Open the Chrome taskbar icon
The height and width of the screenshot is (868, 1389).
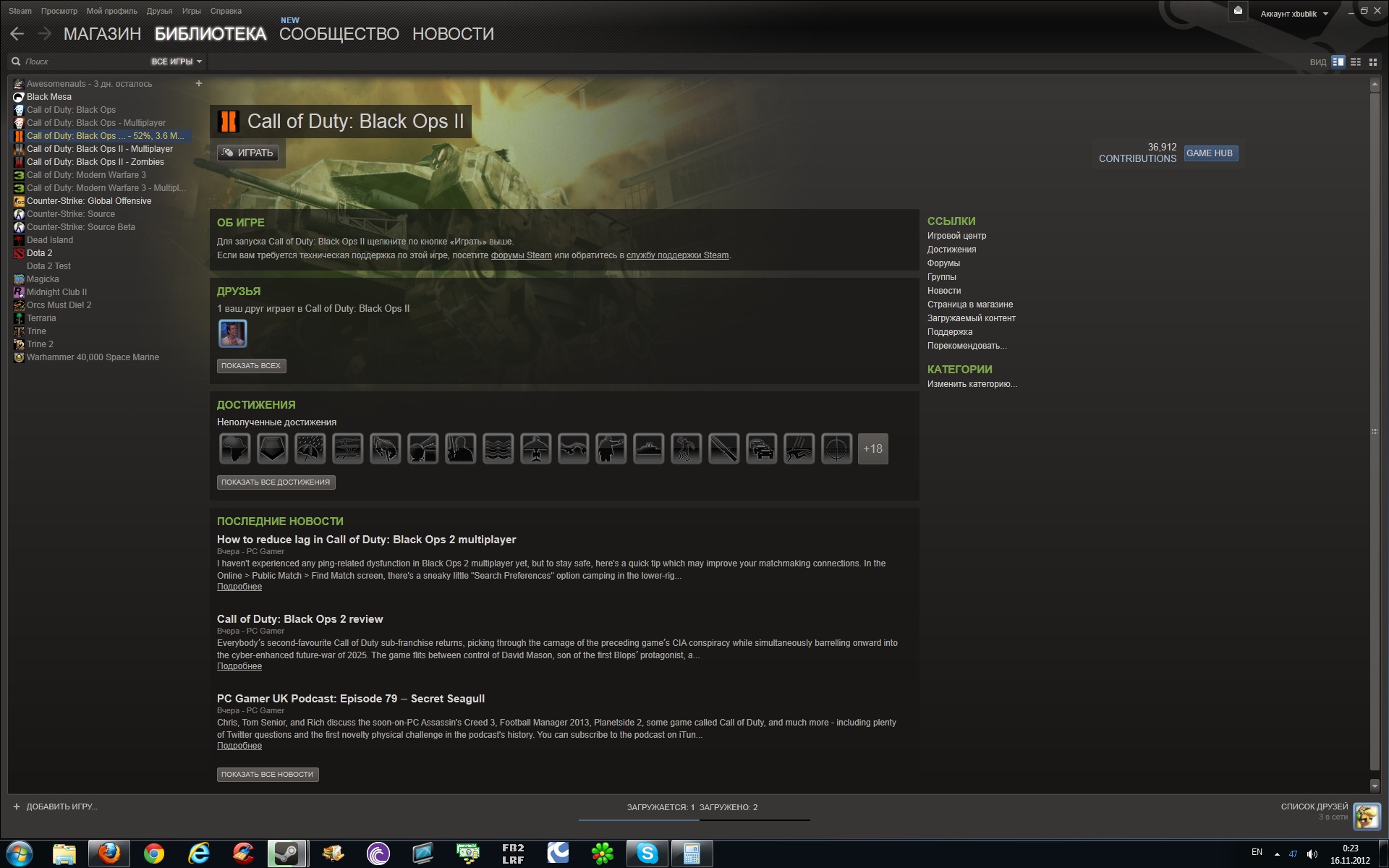click(154, 854)
